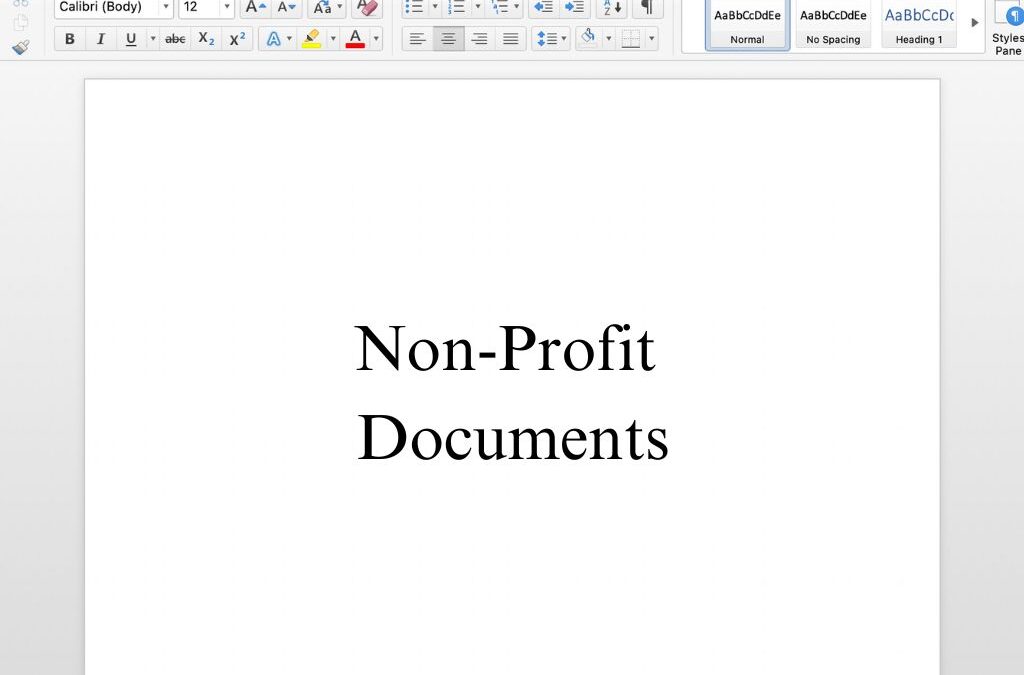Screen dimensions: 1024x675
Task: Click the word Documents in document
Action: tap(513, 437)
